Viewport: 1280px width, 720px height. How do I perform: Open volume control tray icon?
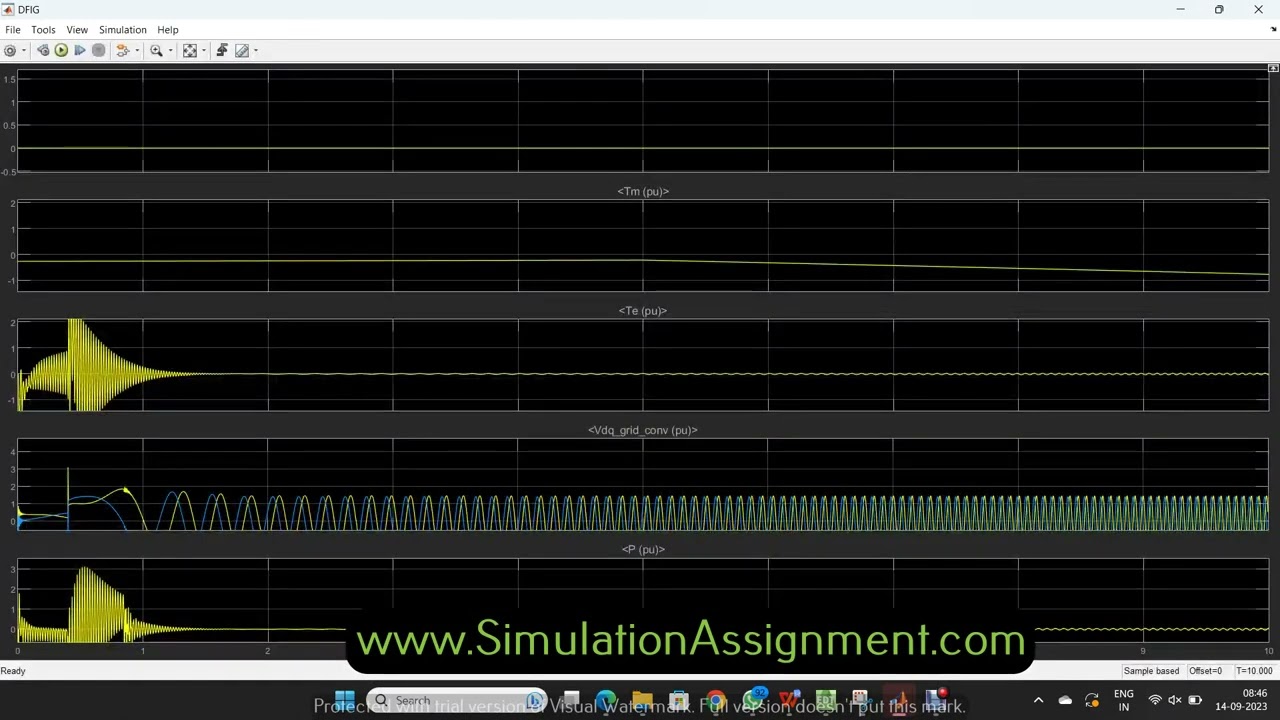1174,700
